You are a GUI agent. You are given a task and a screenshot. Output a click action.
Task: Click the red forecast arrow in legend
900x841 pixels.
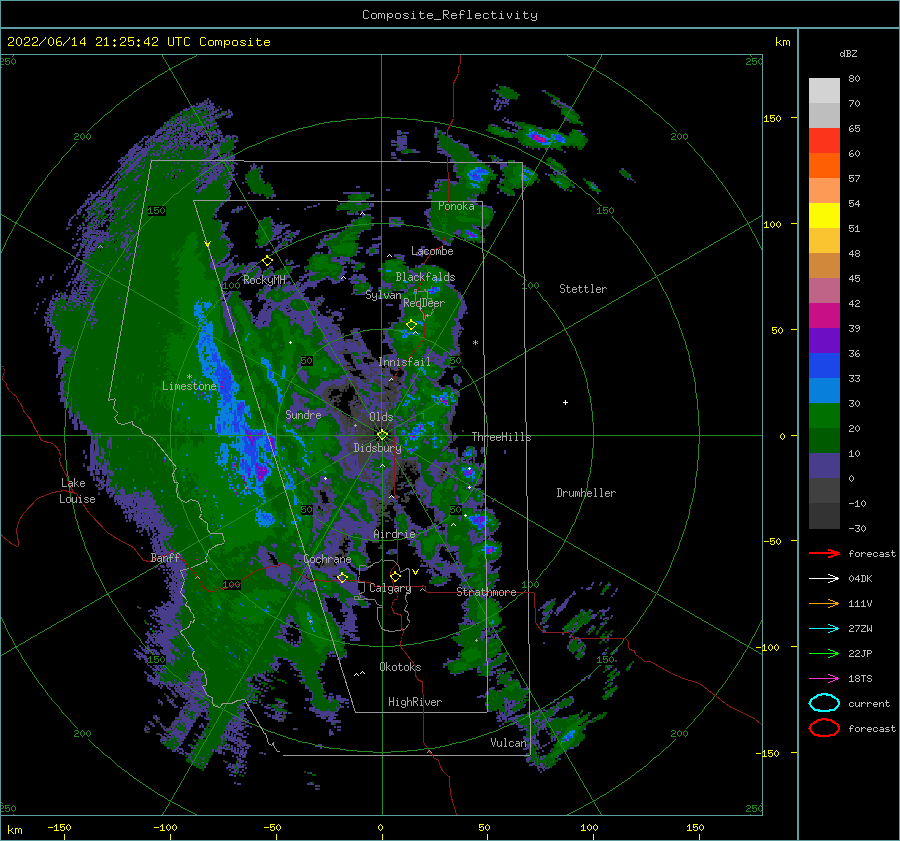(x=824, y=553)
